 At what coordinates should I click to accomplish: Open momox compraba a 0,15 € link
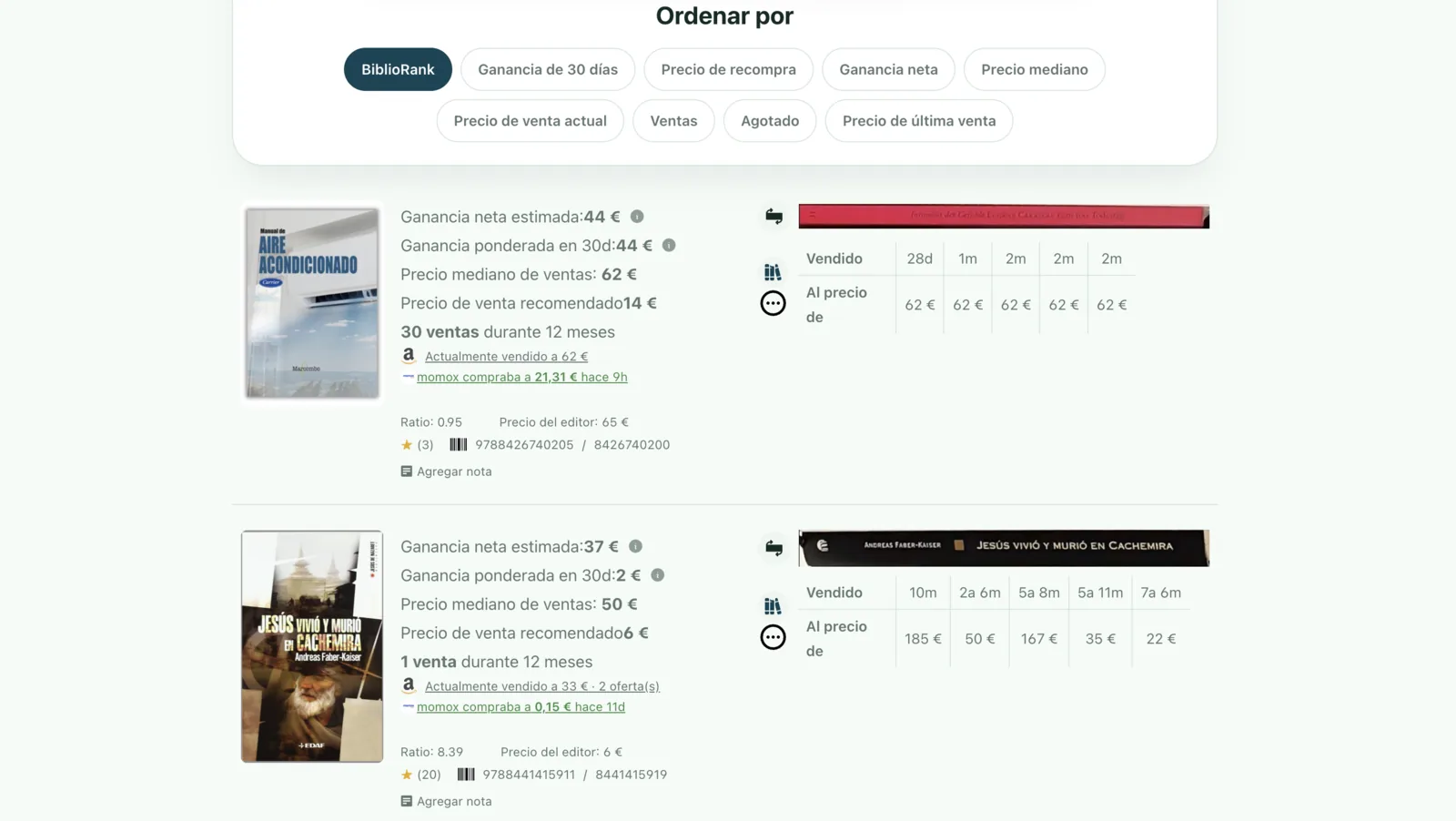(521, 707)
